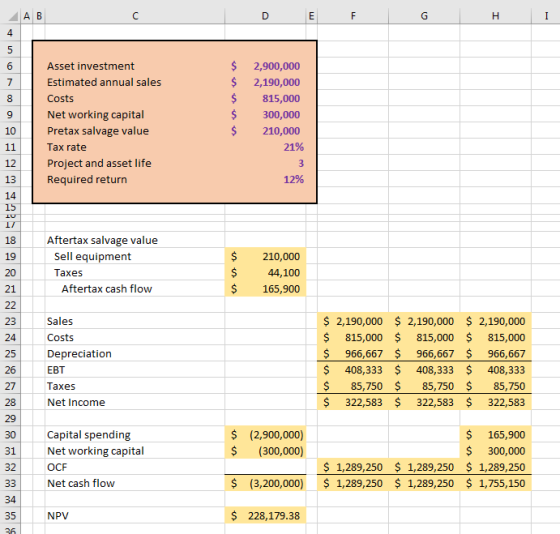This screenshot has height=534, width=560.
Task: Select the (2,900,000) capital spending cell
Action: [x=265, y=435]
